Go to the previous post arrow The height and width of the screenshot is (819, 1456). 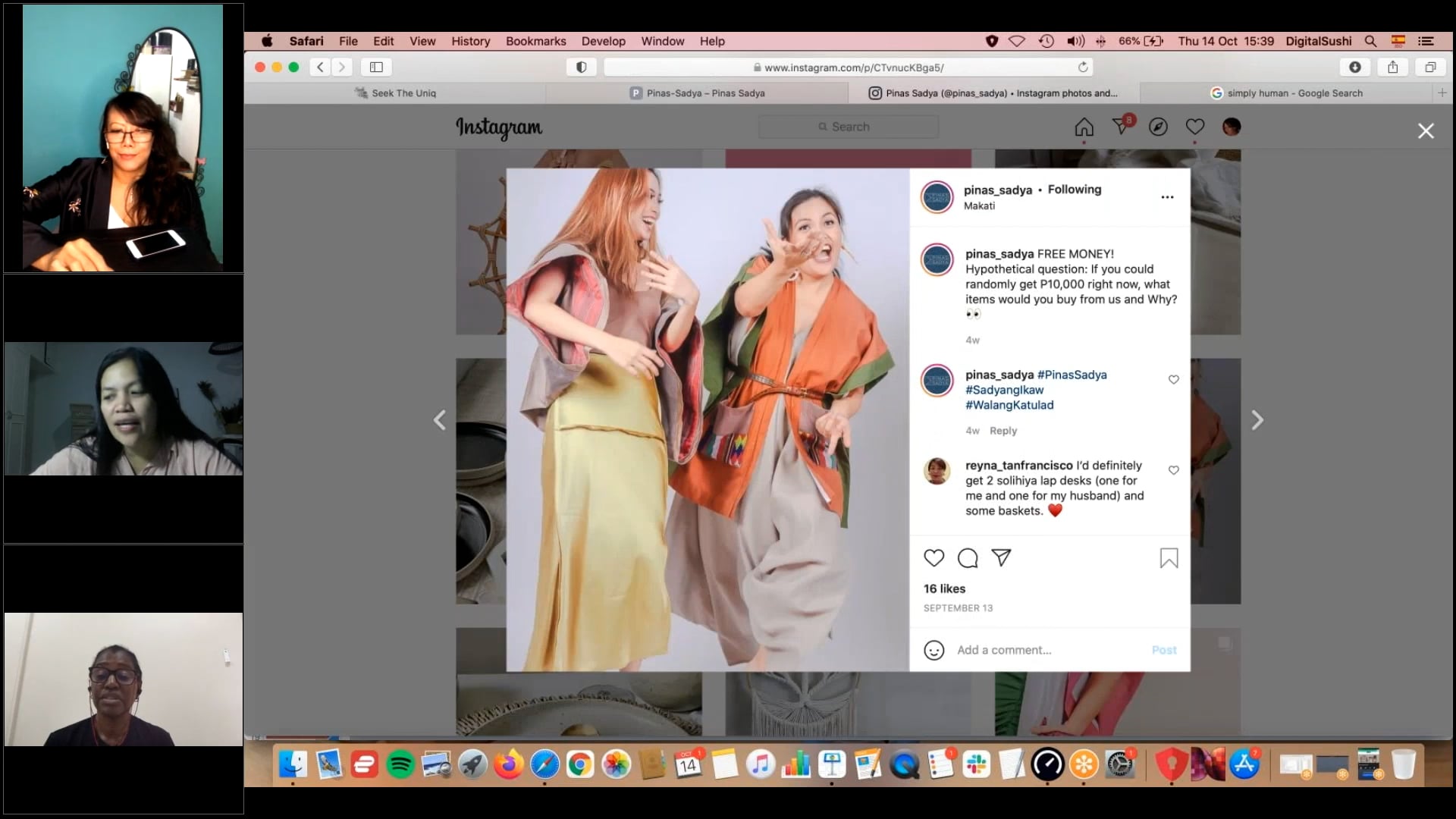click(440, 420)
